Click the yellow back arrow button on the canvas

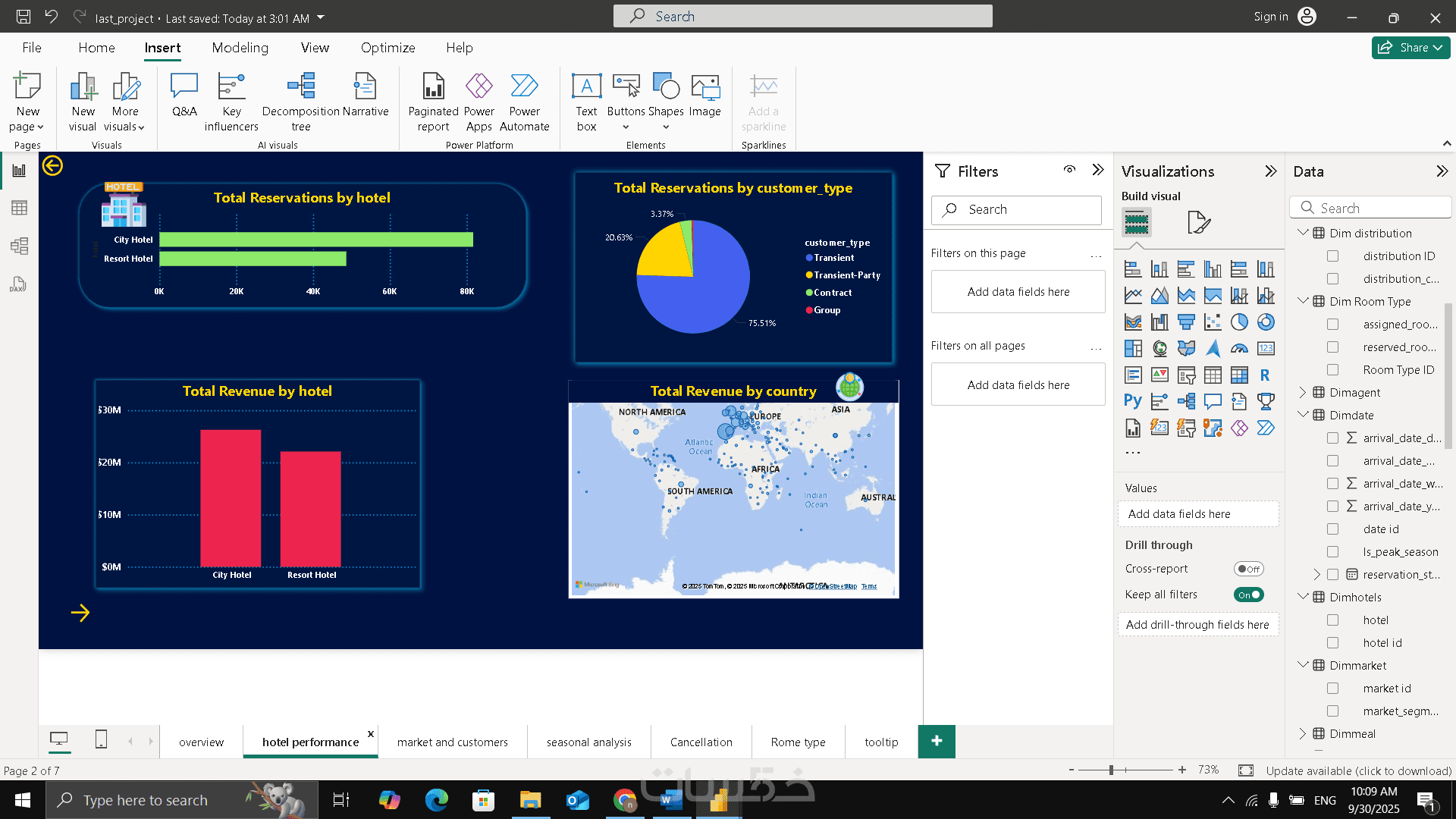(x=52, y=165)
